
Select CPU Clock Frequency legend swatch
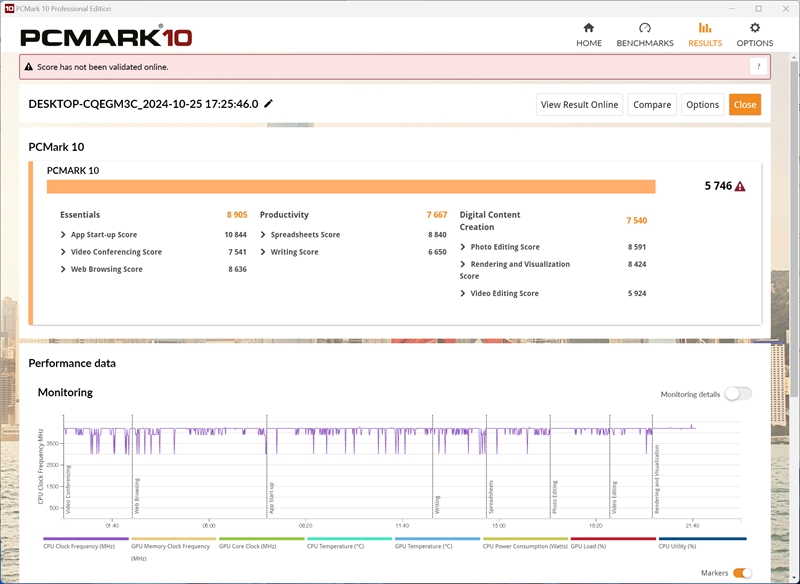86,539
